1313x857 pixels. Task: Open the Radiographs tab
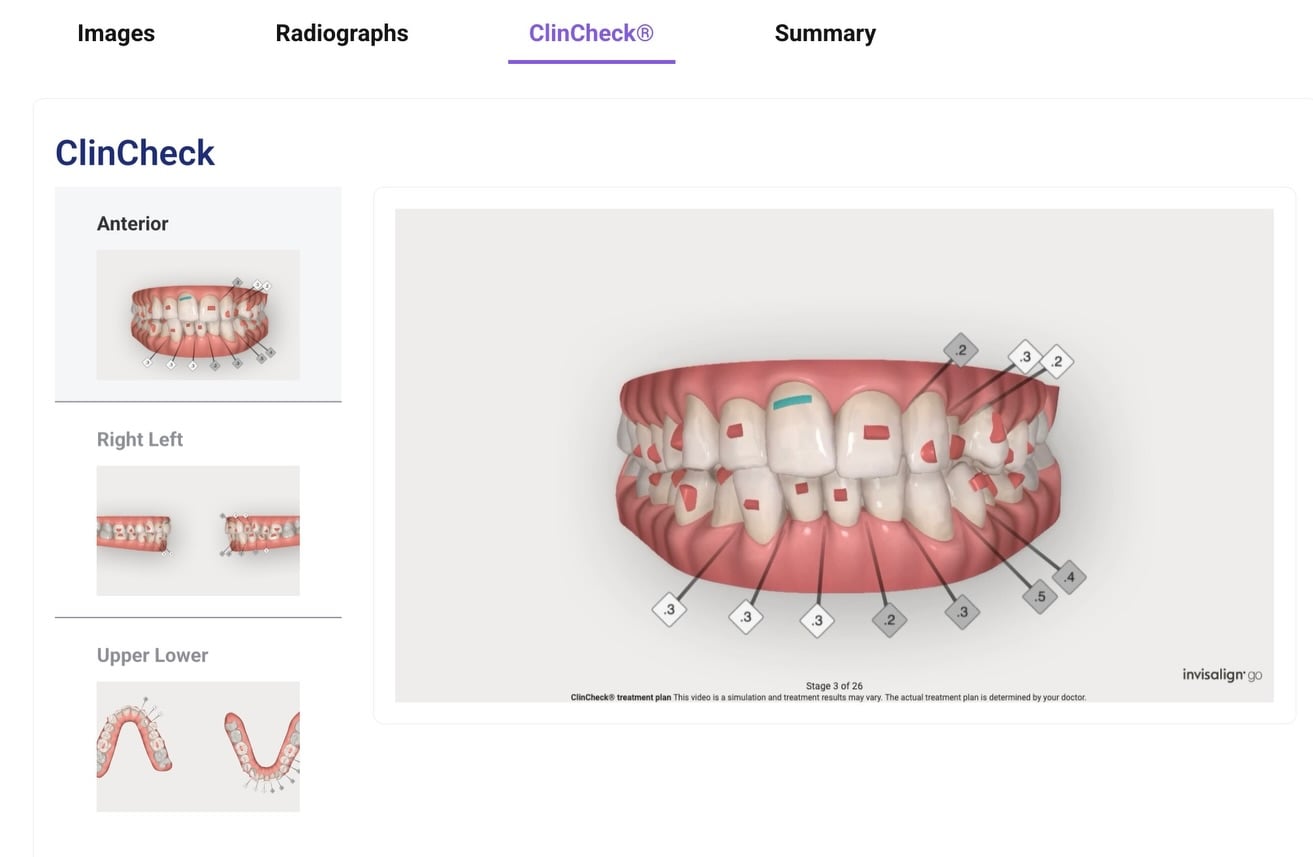pyautogui.click(x=342, y=33)
